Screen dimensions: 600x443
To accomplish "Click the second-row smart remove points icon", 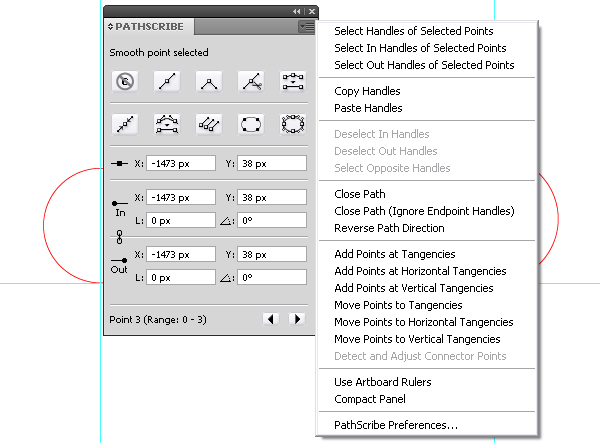I will (167, 124).
